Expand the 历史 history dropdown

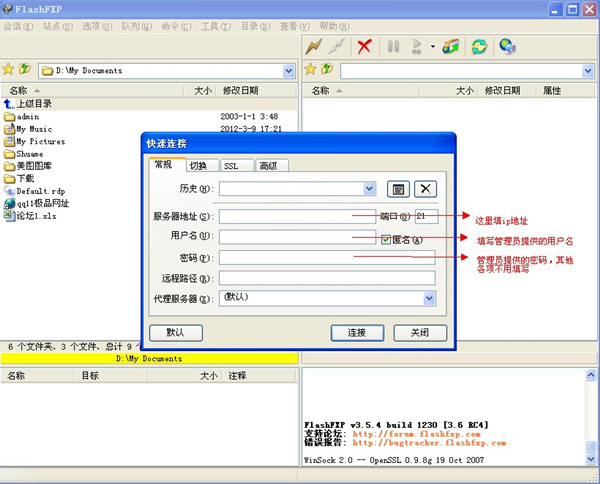pos(370,188)
